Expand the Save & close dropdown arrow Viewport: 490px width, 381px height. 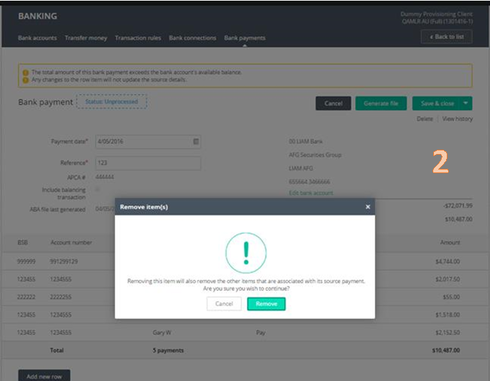click(466, 103)
